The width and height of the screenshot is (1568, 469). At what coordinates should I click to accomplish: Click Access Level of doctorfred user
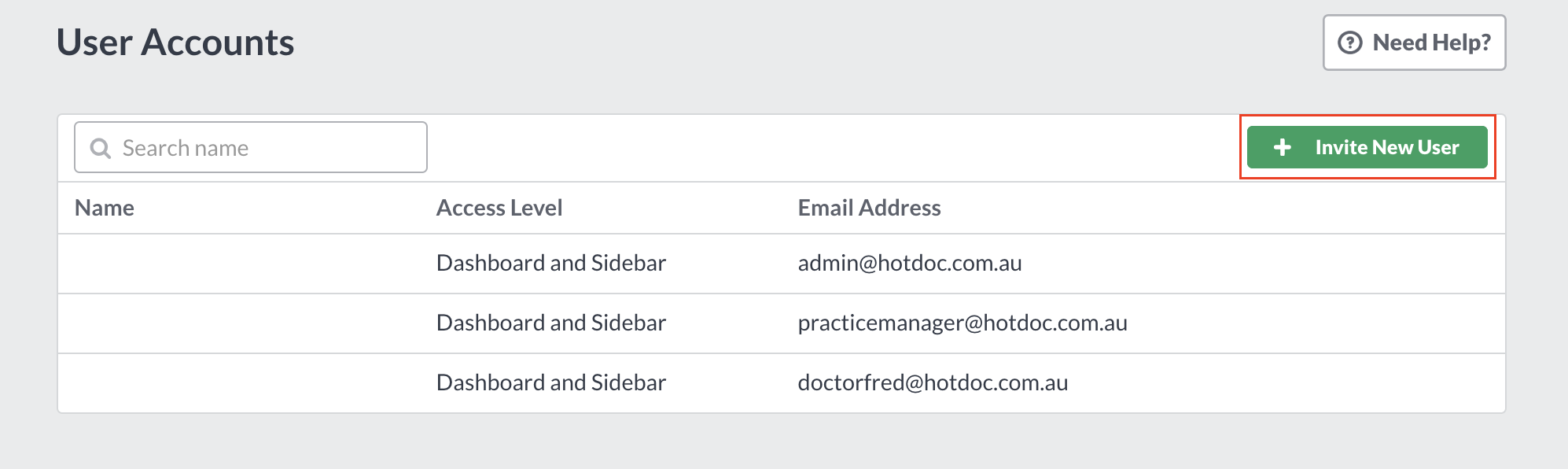pos(551,382)
